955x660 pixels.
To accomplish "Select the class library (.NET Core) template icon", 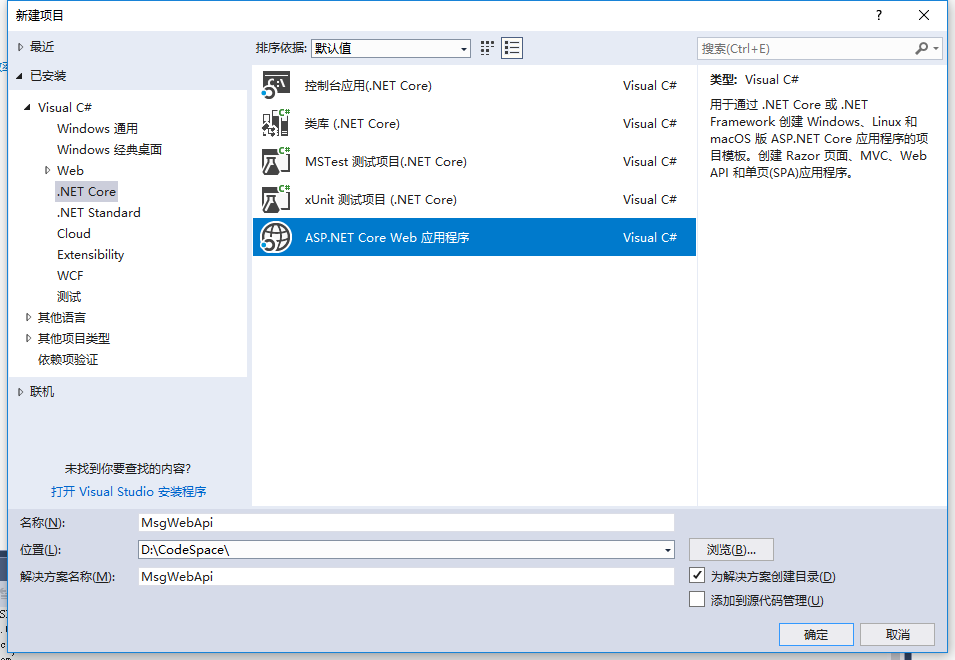I will [275, 123].
